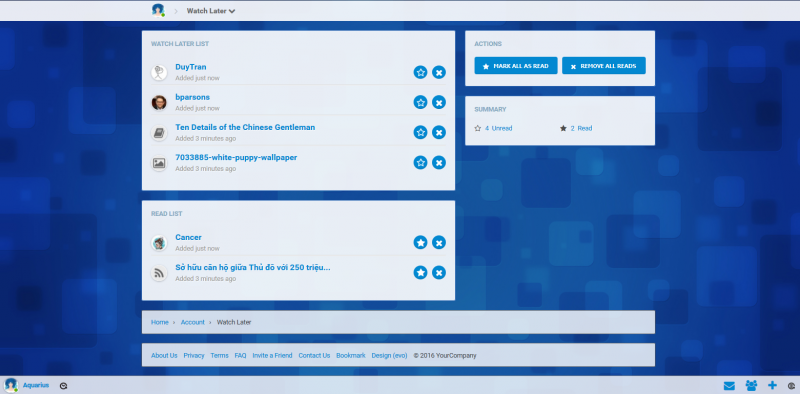Image resolution: width=800 pixels, height=394 pixels.
Task: Click the Mark All As Read button
Action: [x=516, y=66]
